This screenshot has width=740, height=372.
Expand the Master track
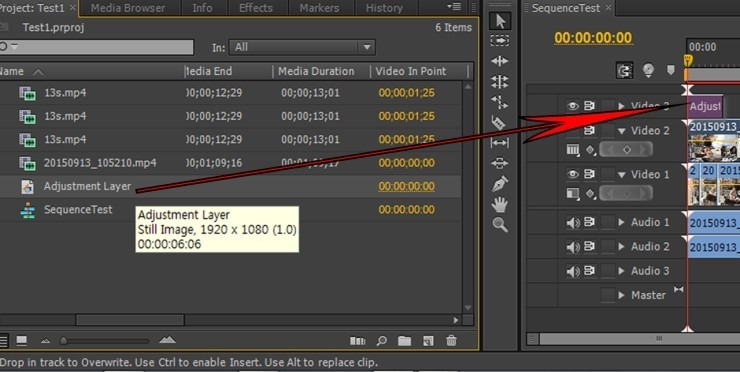(622, 295)
